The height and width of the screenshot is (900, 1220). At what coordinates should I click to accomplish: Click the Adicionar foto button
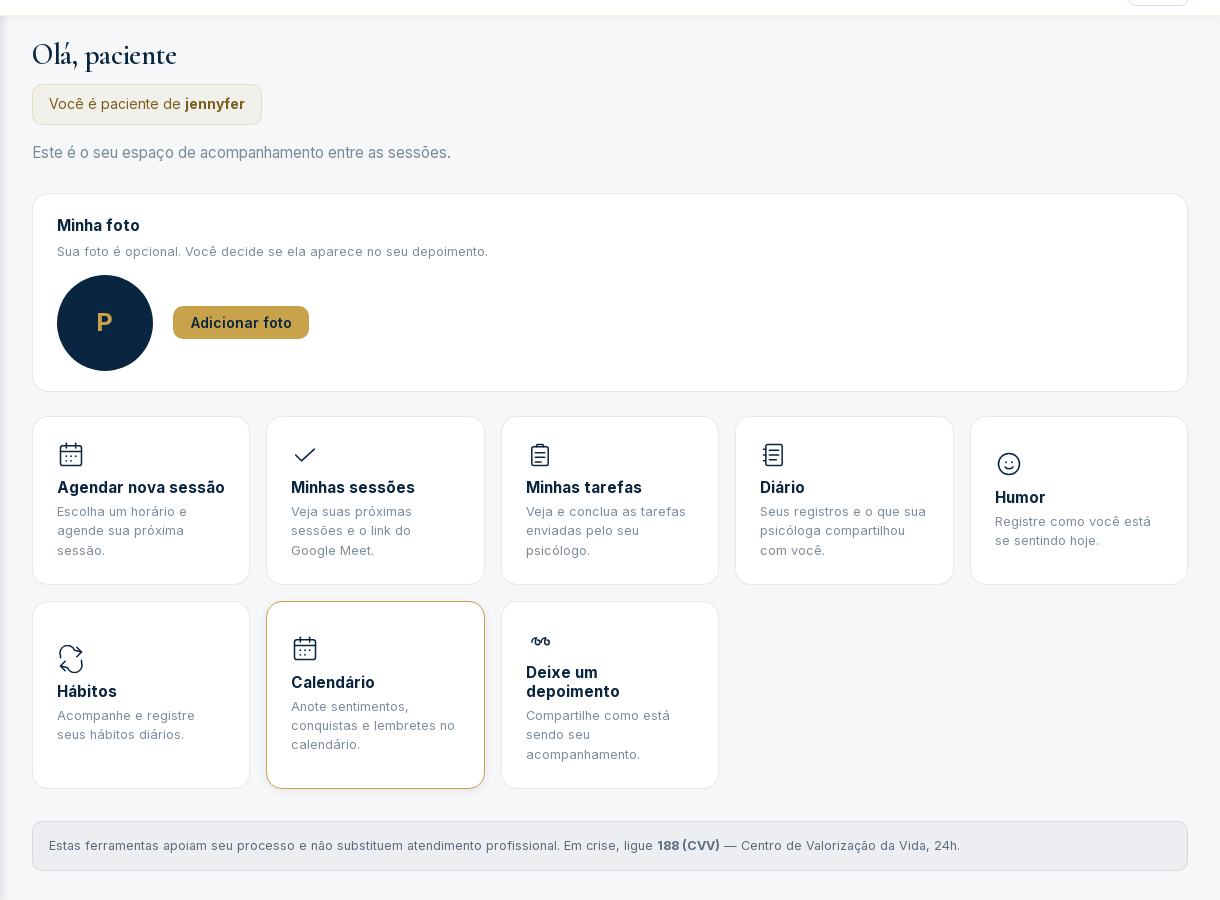pyautogui.click(x=241, y=323)
